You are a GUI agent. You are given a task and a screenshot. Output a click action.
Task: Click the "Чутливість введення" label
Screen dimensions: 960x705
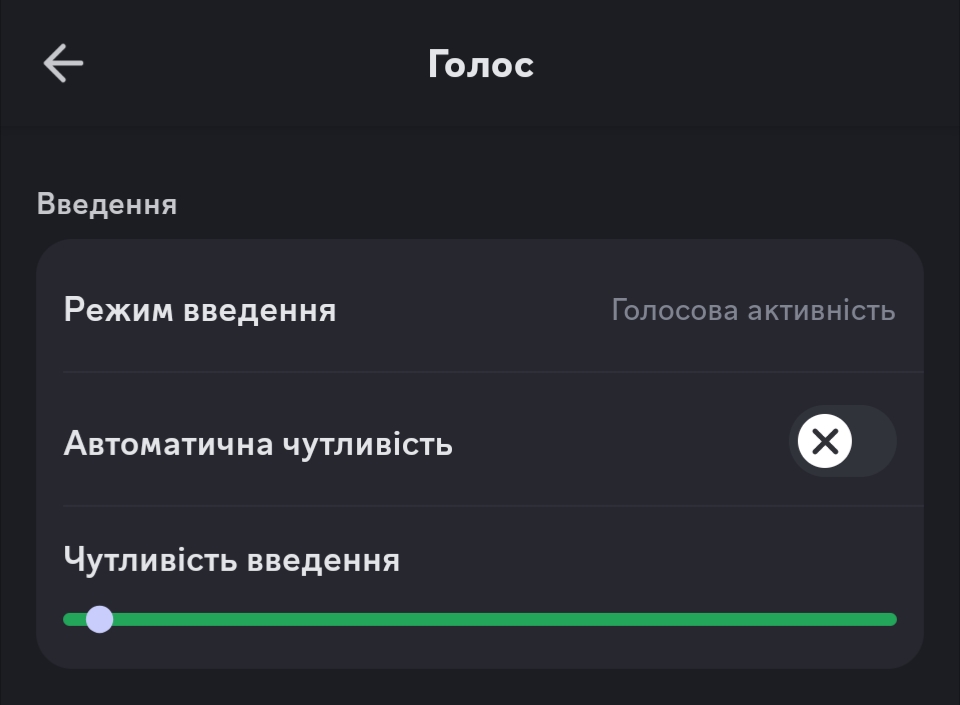[231, 559]
